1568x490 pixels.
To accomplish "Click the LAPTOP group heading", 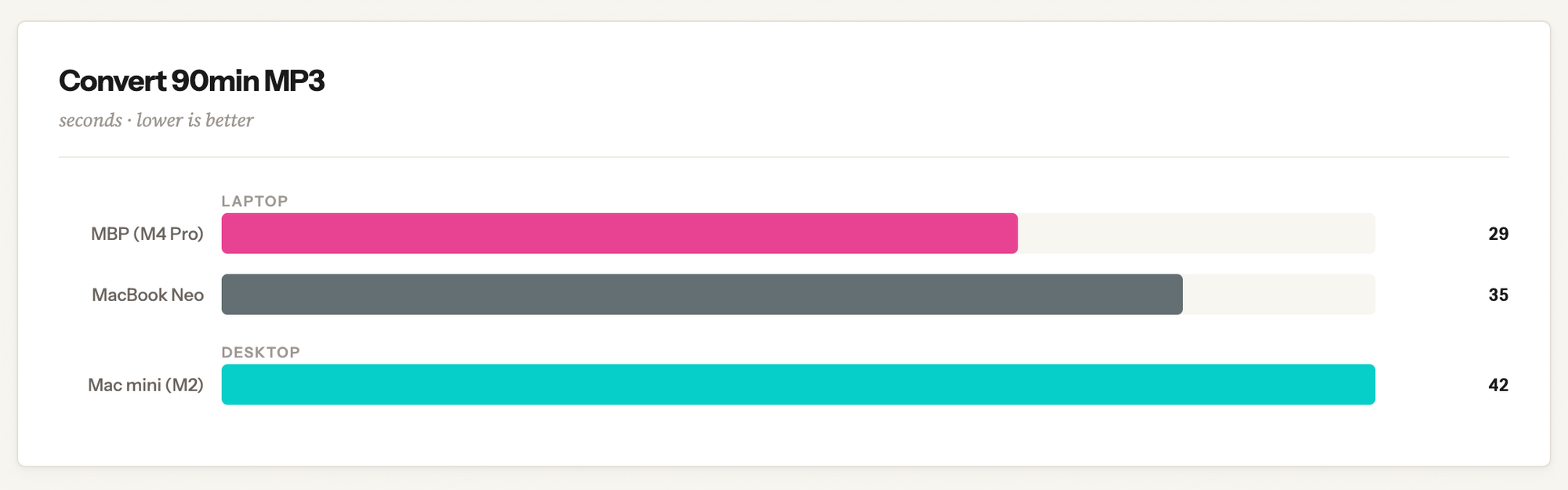I will pyautogui.click(x=255, y=201).
